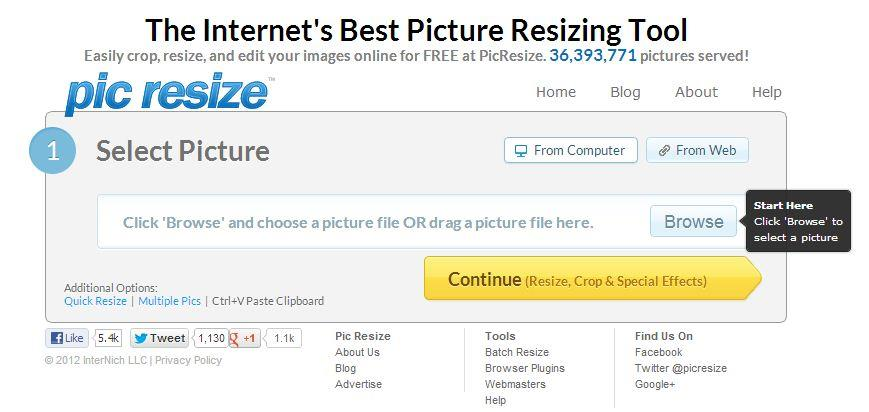Open the Browser Plugins link
The height and width of the screenshot is (412, 869).
524,368
